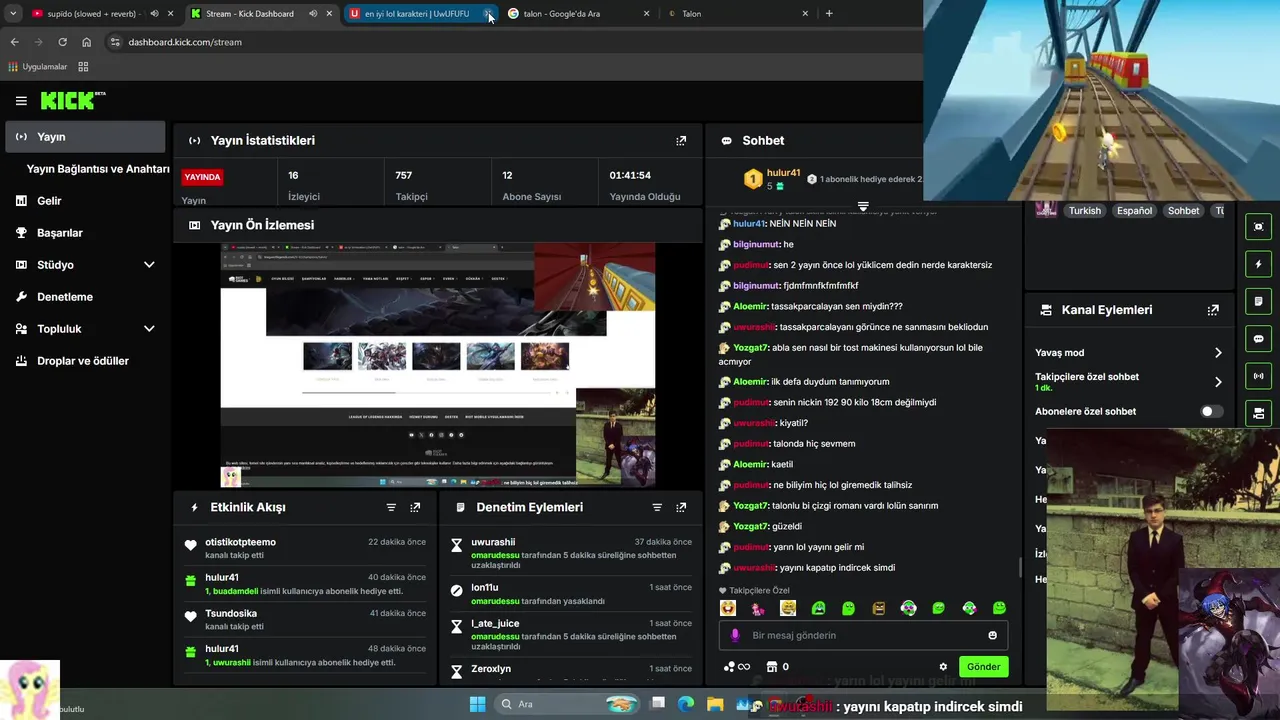Open the emoji picker in chat input
The height and width of the screenshot is (720, 1280).
[992, 635]
